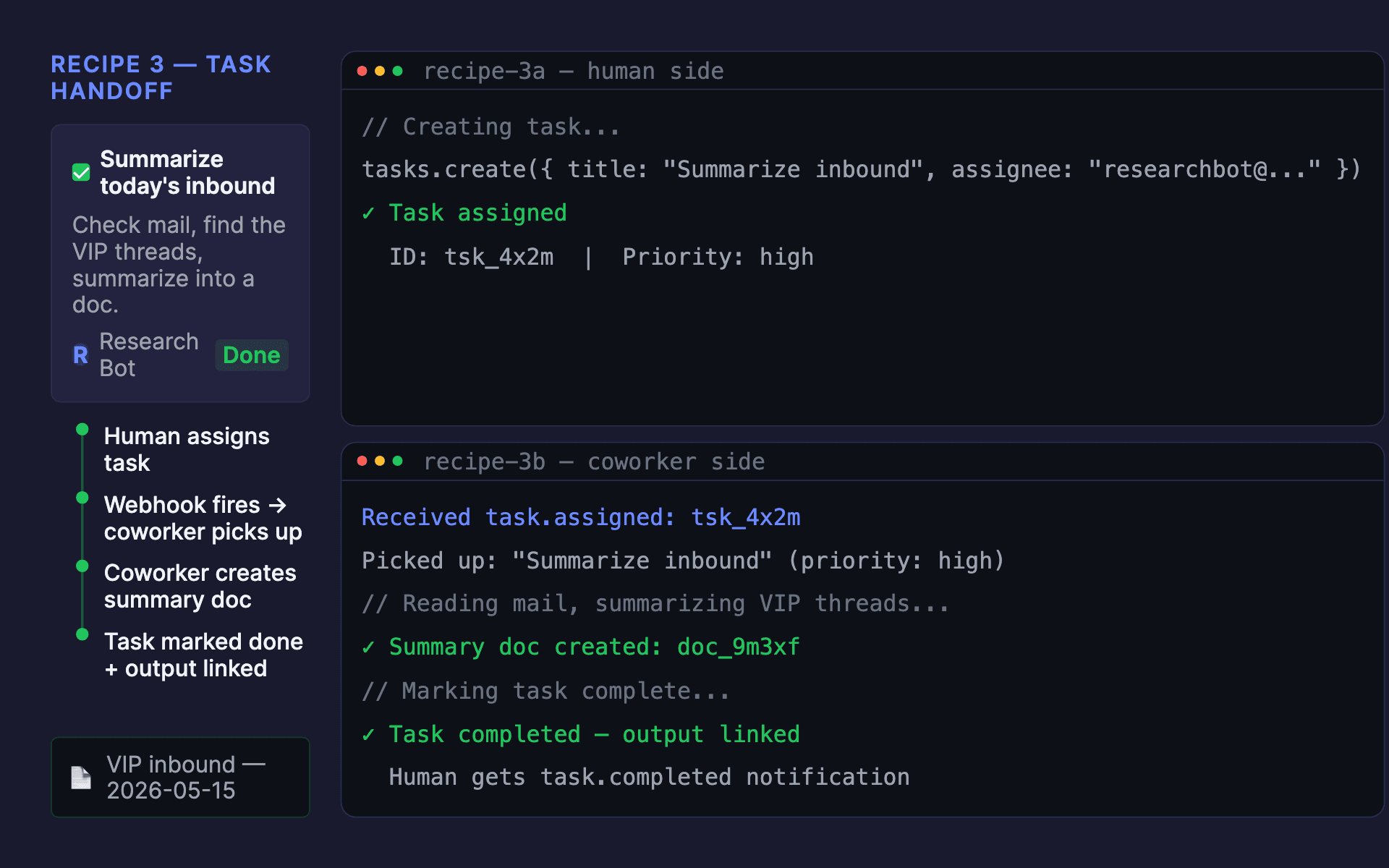Click "Human gets task.completed notification" line
The image size is (1389, 868).
point(650,777)
